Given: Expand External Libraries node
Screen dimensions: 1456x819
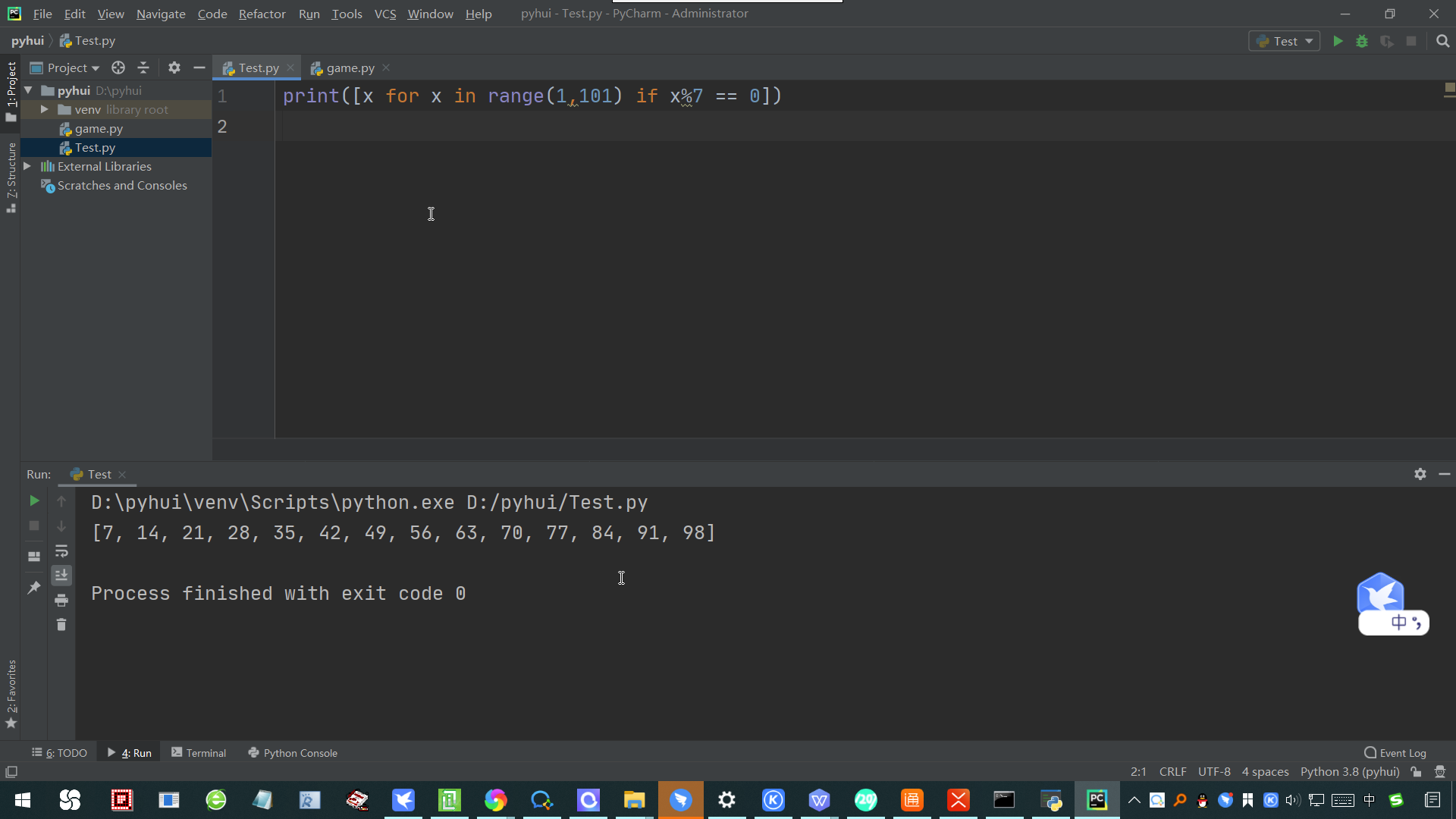Looking at the screenshot, I should (27, 166).
